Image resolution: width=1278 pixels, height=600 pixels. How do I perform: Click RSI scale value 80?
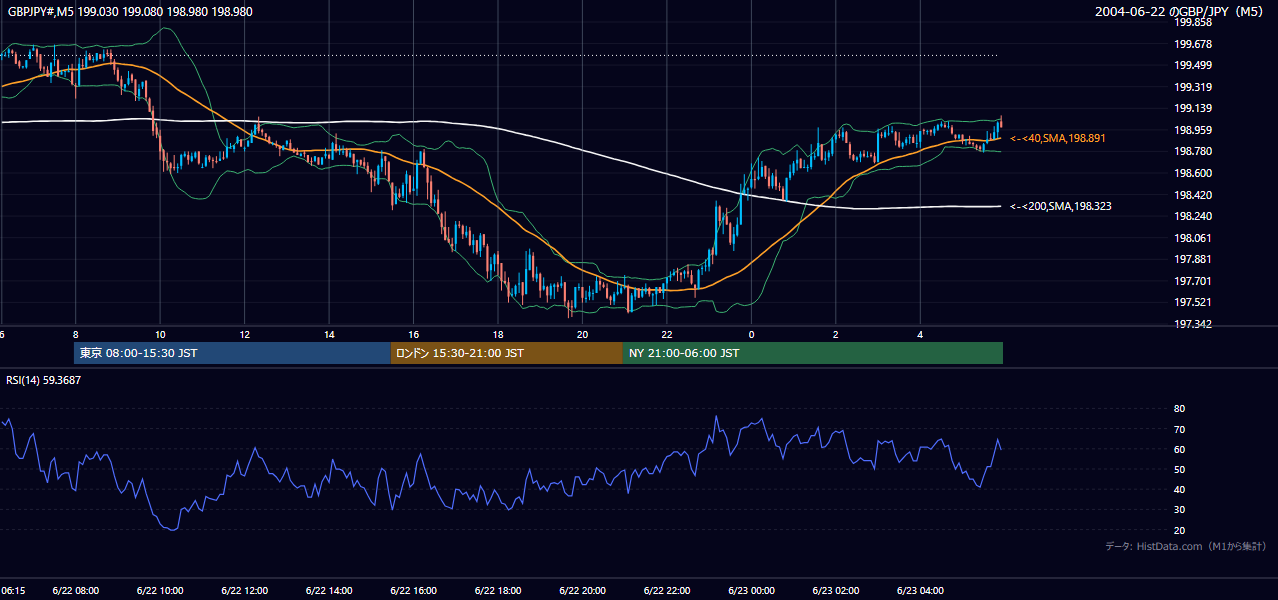[x=1179, y=409]
